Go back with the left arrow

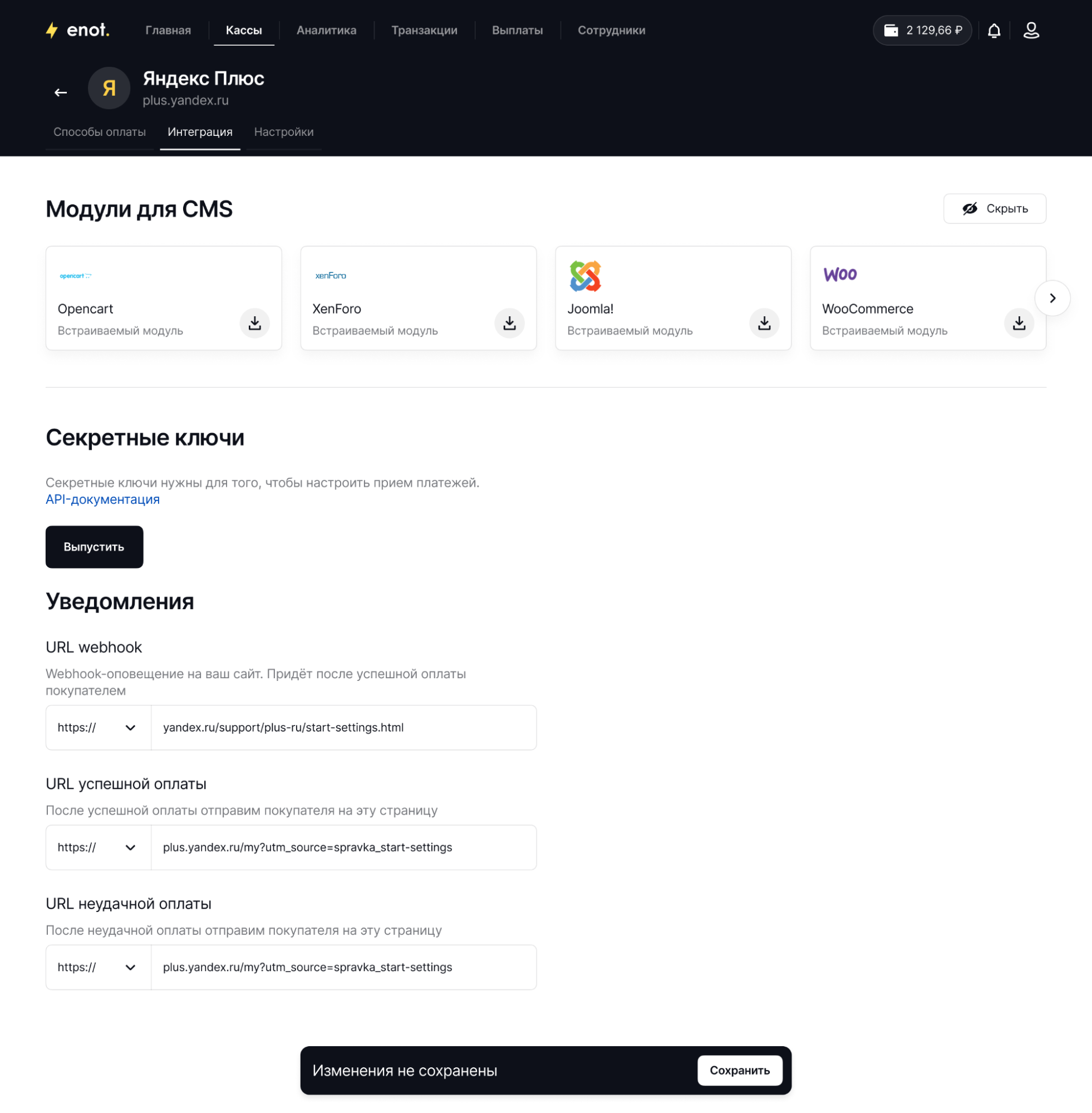(x=61, y=92)
